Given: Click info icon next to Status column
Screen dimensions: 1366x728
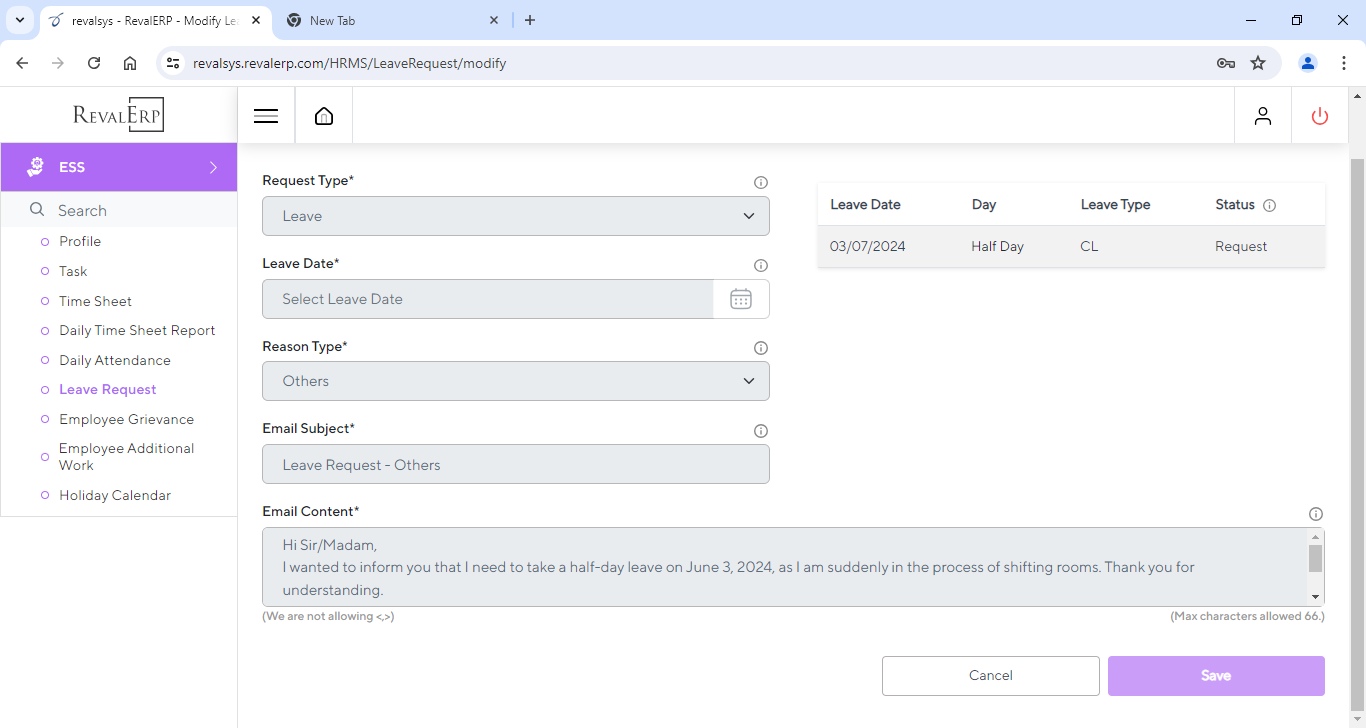Looking at the screenshot, I should tap(1270, 206).
